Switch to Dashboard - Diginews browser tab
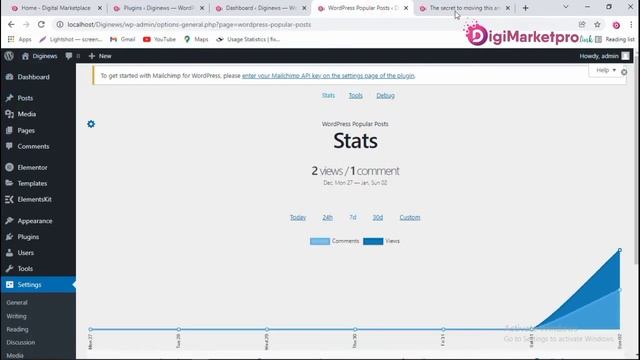The height and width of the screenshot is (360, 640). 260,8
